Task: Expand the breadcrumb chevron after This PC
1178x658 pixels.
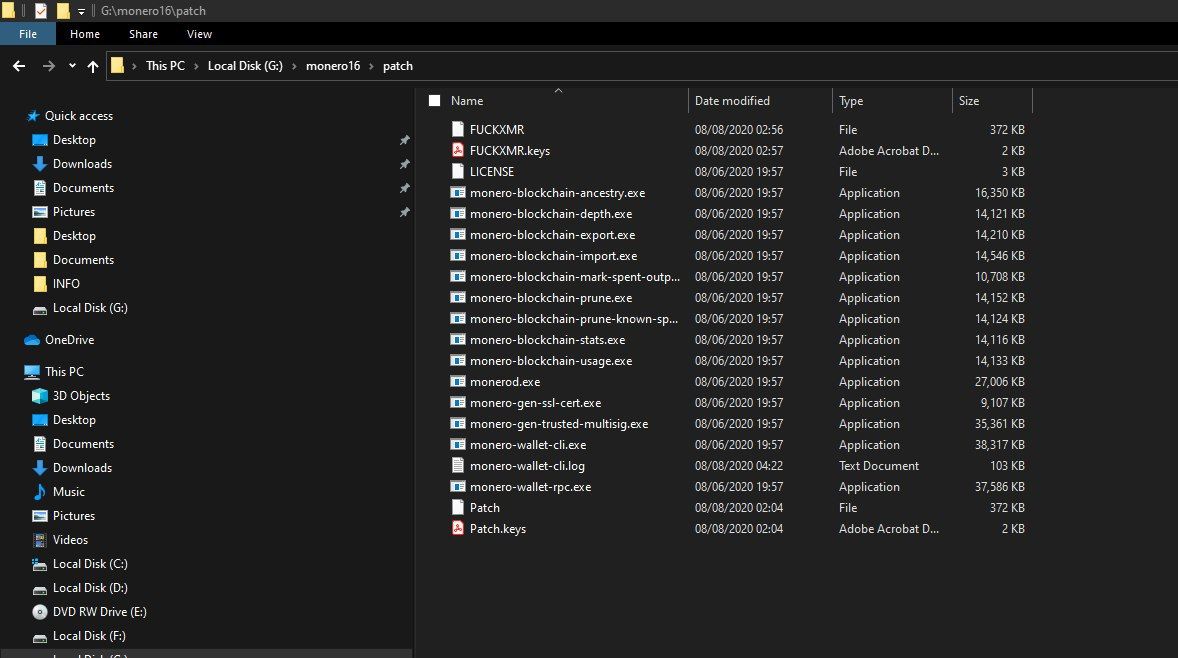Action: (196, 66)
